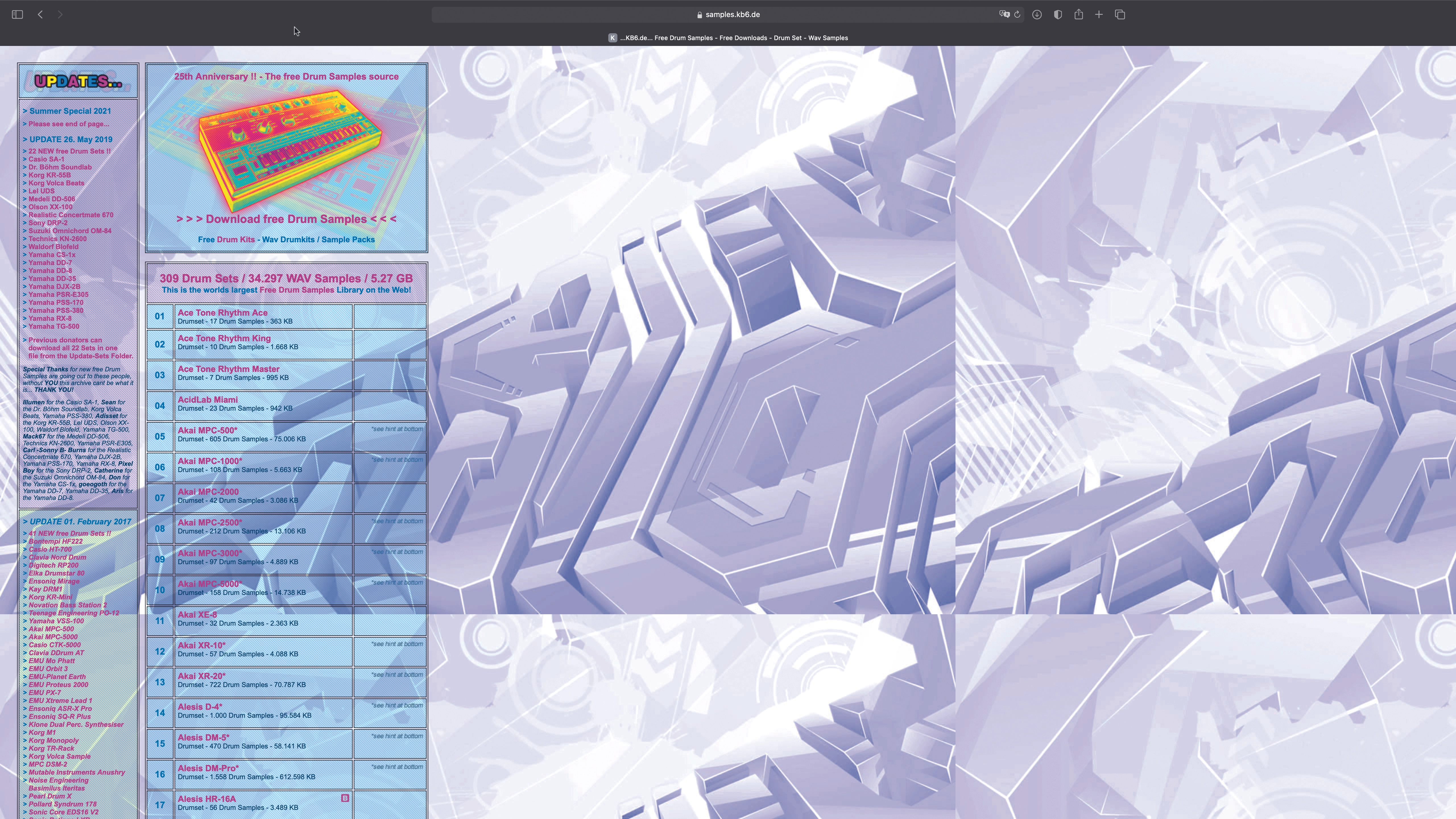Show the tab overview

1120,15
